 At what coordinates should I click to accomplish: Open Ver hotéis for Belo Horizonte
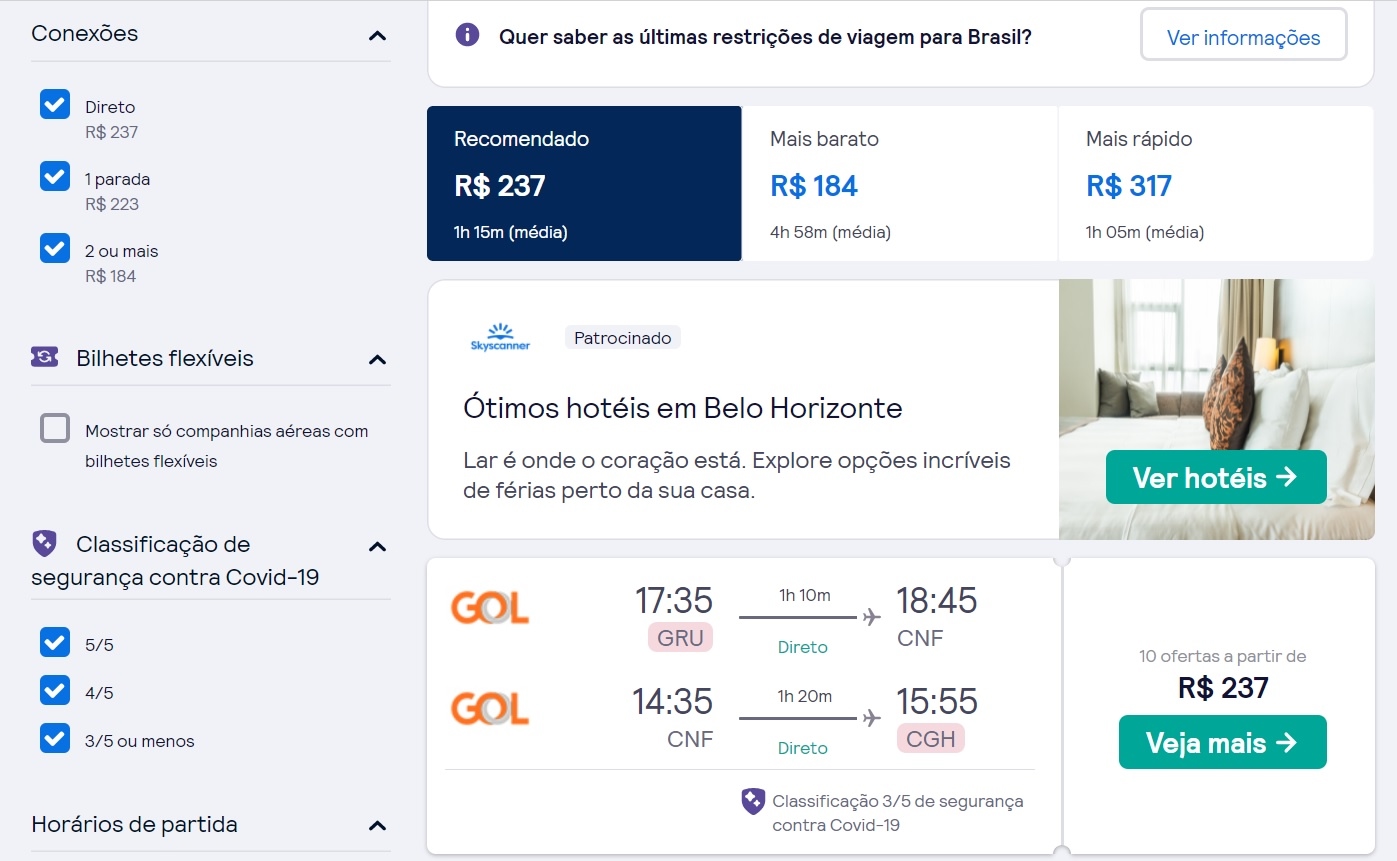[x=1214, y=477]
